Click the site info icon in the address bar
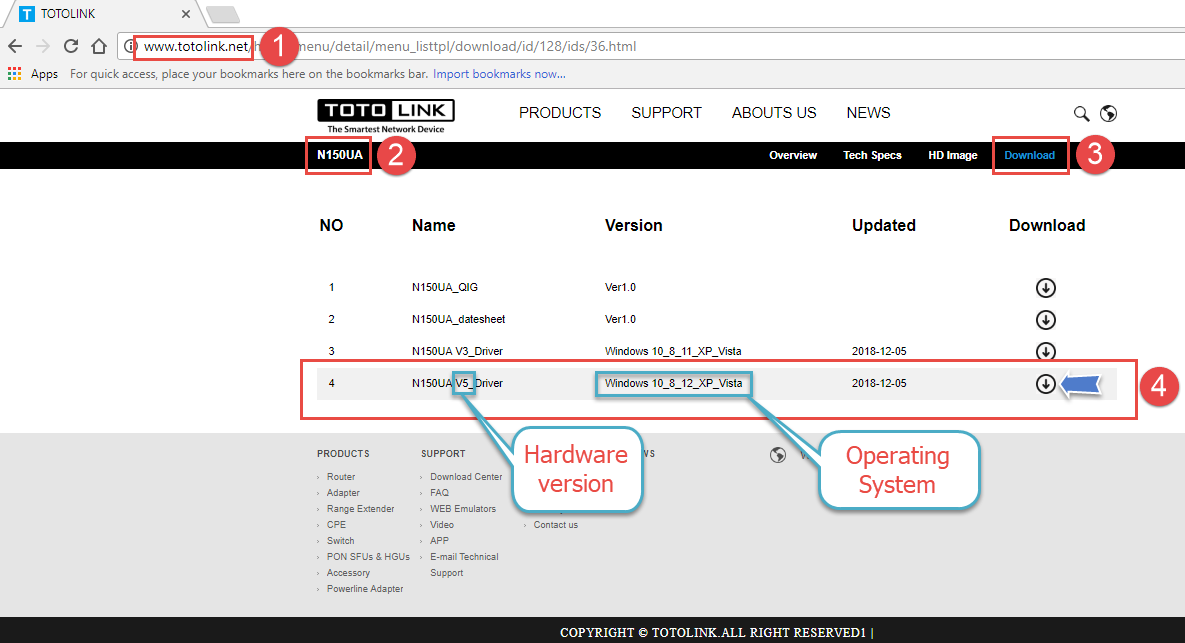This screenshot has width=1185, height=643. (x=129, y=46)
